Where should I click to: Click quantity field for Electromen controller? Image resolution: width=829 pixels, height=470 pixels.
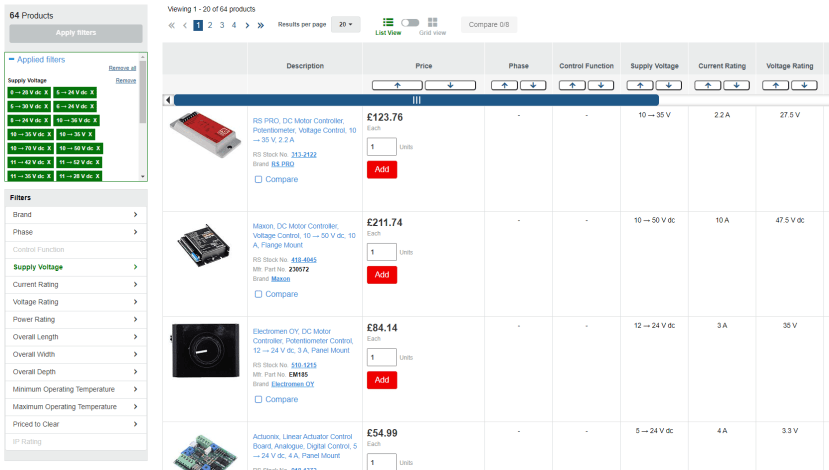[382, 357]
